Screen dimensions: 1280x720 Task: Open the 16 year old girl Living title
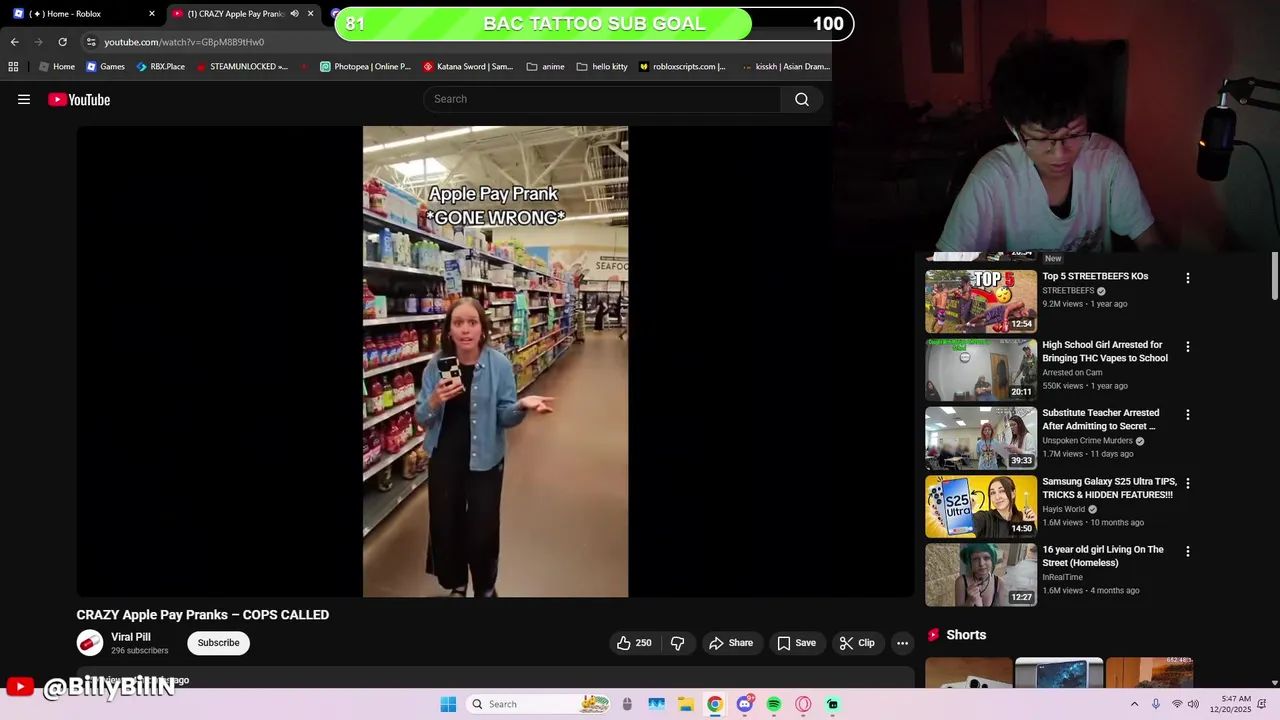coord(1103,556)
